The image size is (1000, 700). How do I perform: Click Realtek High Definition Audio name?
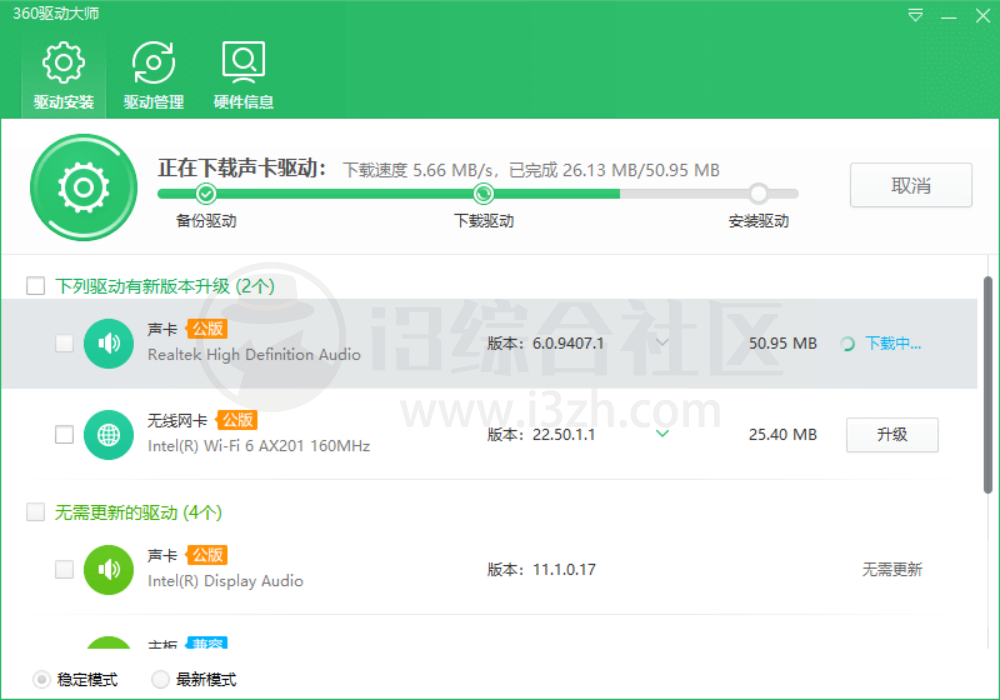pyautogui.click(x=254, y=355)
